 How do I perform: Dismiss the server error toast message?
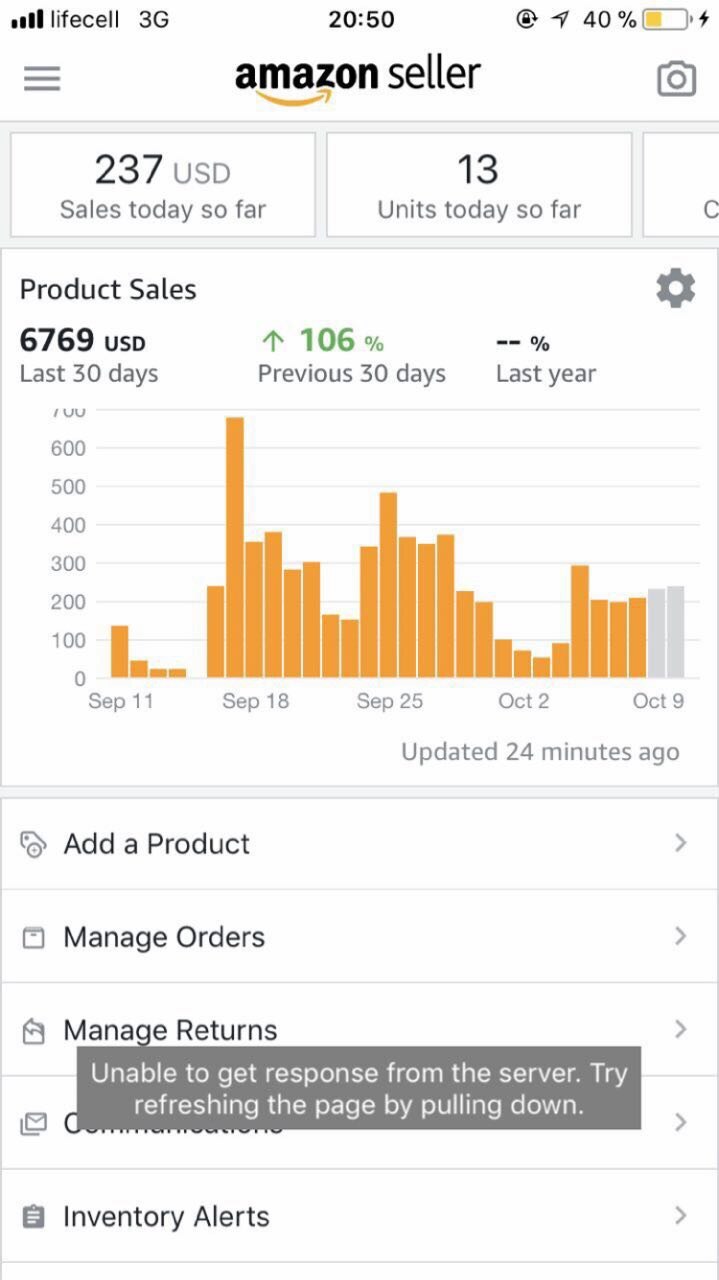359,1088
